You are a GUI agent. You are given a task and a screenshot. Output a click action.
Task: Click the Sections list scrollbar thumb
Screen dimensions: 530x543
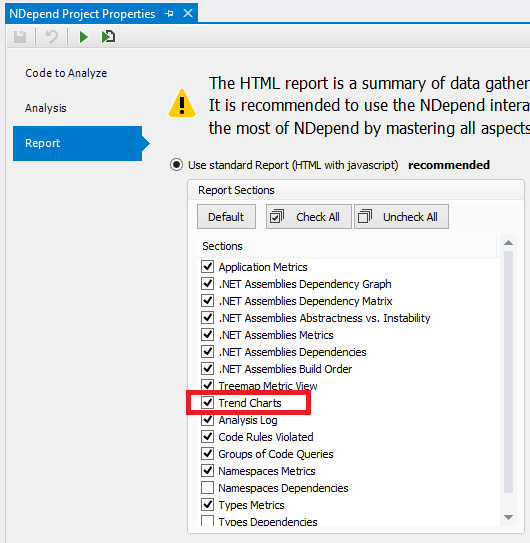[508, 372]
